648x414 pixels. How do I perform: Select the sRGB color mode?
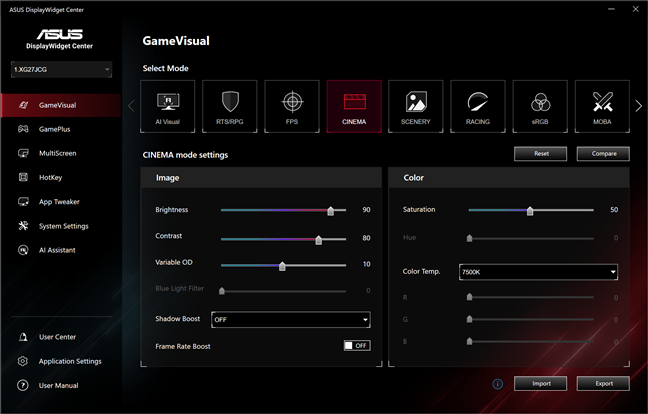(540, 106)
